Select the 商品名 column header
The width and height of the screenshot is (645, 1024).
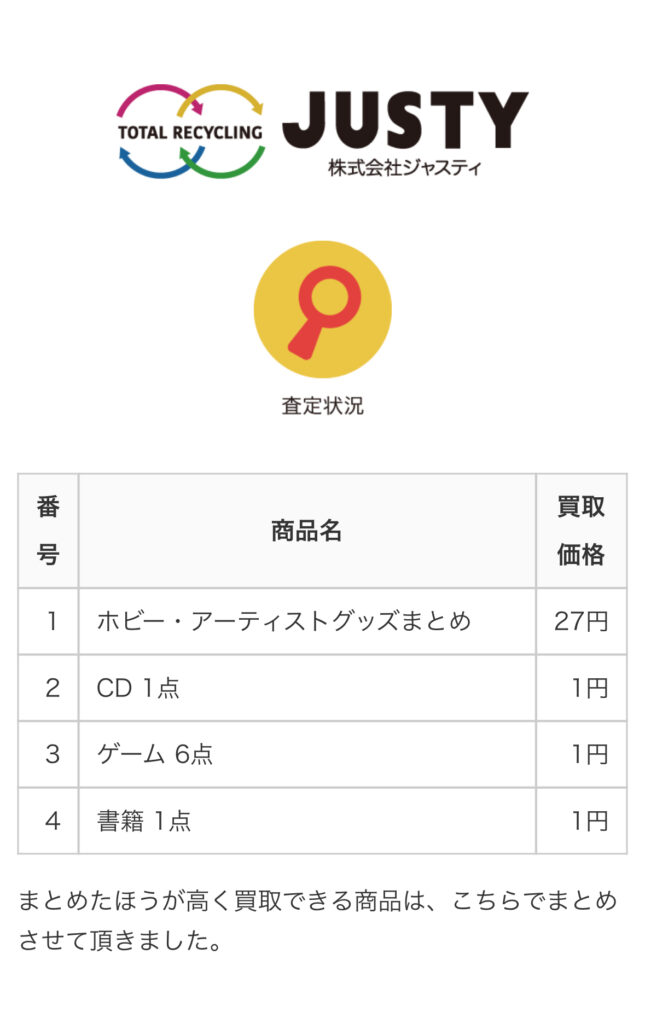pyautogui.click(x=307, y=530)
